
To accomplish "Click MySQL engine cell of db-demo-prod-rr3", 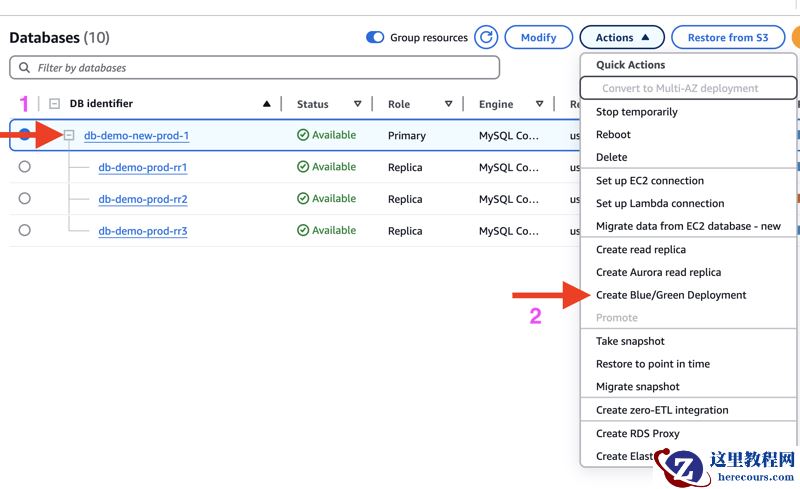I will tap(508, 231).
